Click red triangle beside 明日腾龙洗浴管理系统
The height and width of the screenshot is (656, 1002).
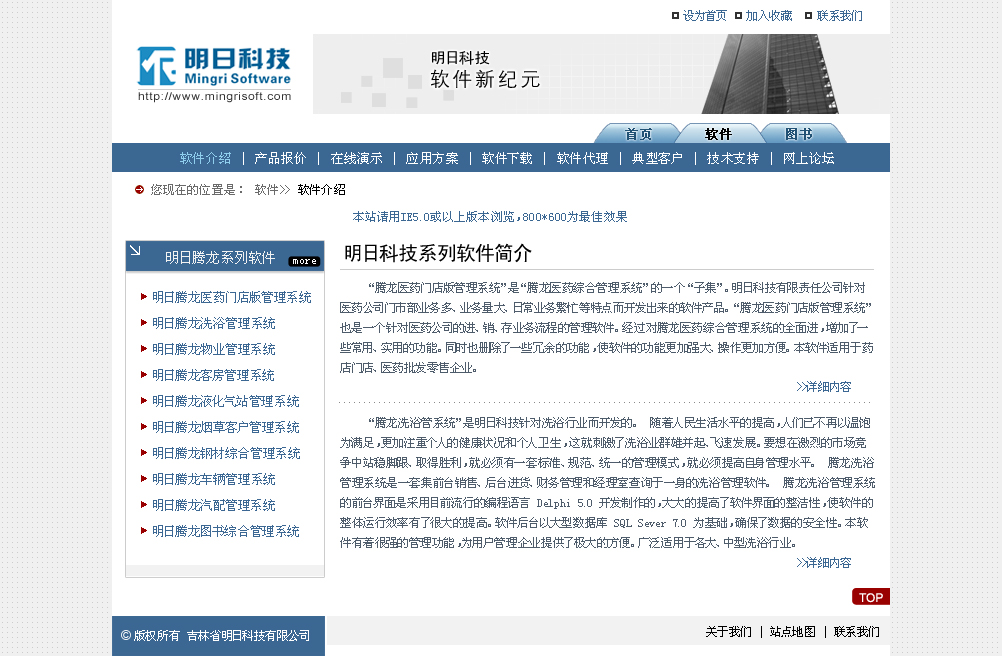[x=144, y=323]
